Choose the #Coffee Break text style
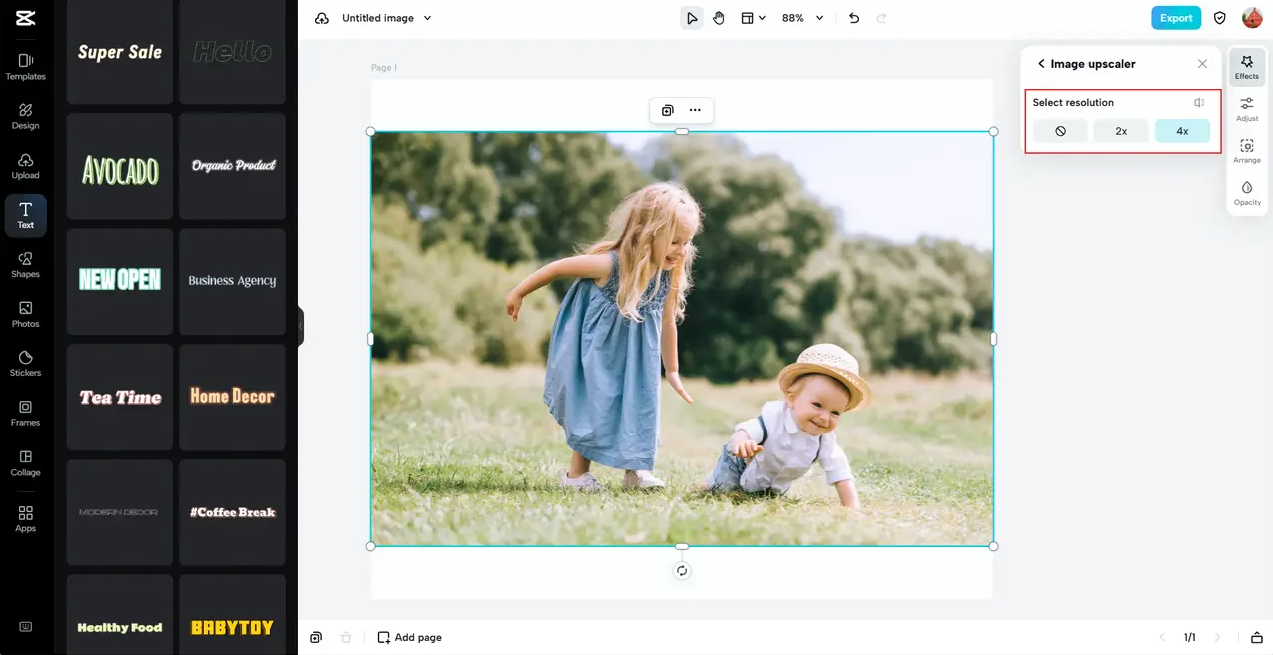The height and width of the screenshot is (655, 1273). [x=232, y=512]
